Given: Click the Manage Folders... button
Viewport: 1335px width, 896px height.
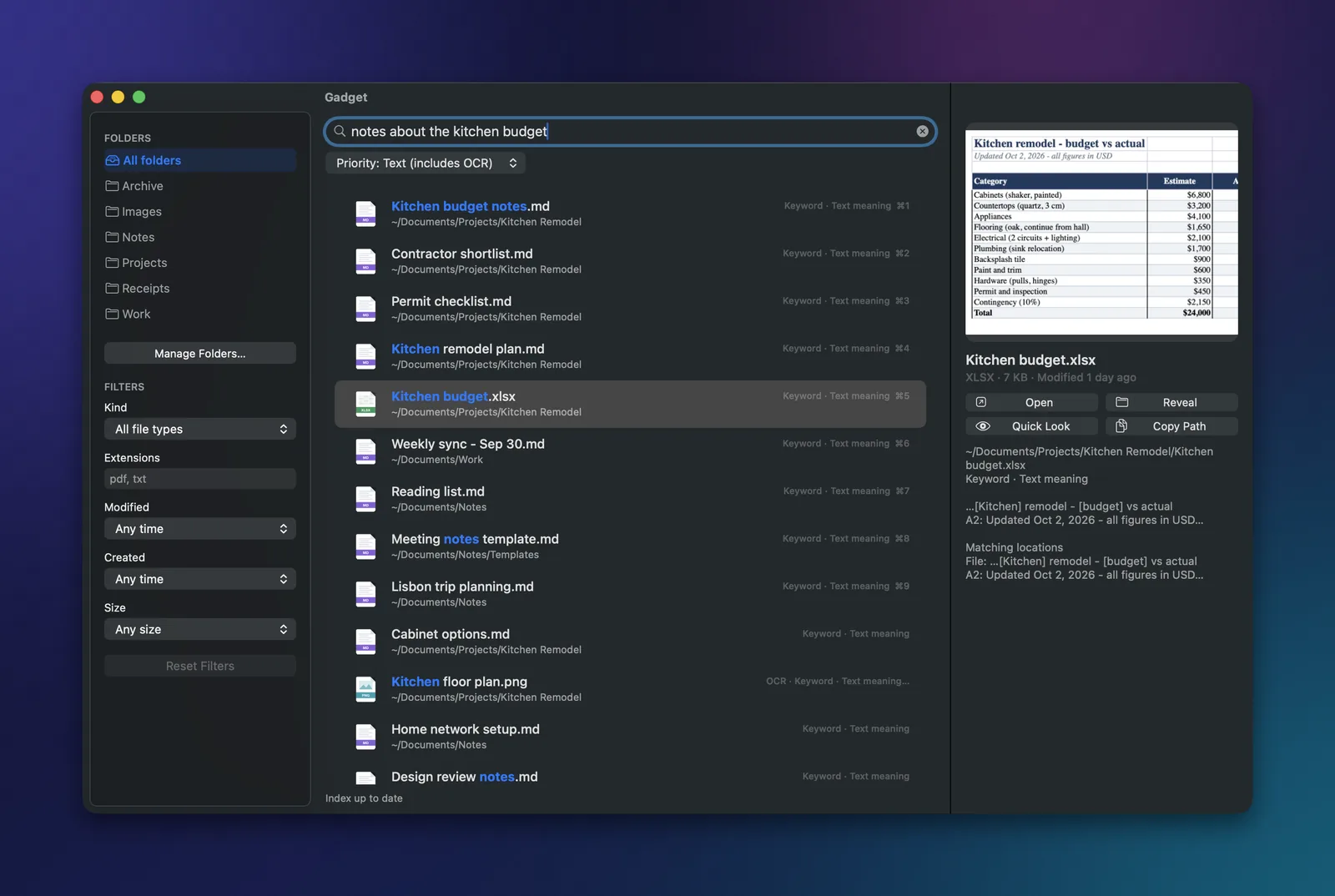Looking at the screenshot, I should (200, 353).
